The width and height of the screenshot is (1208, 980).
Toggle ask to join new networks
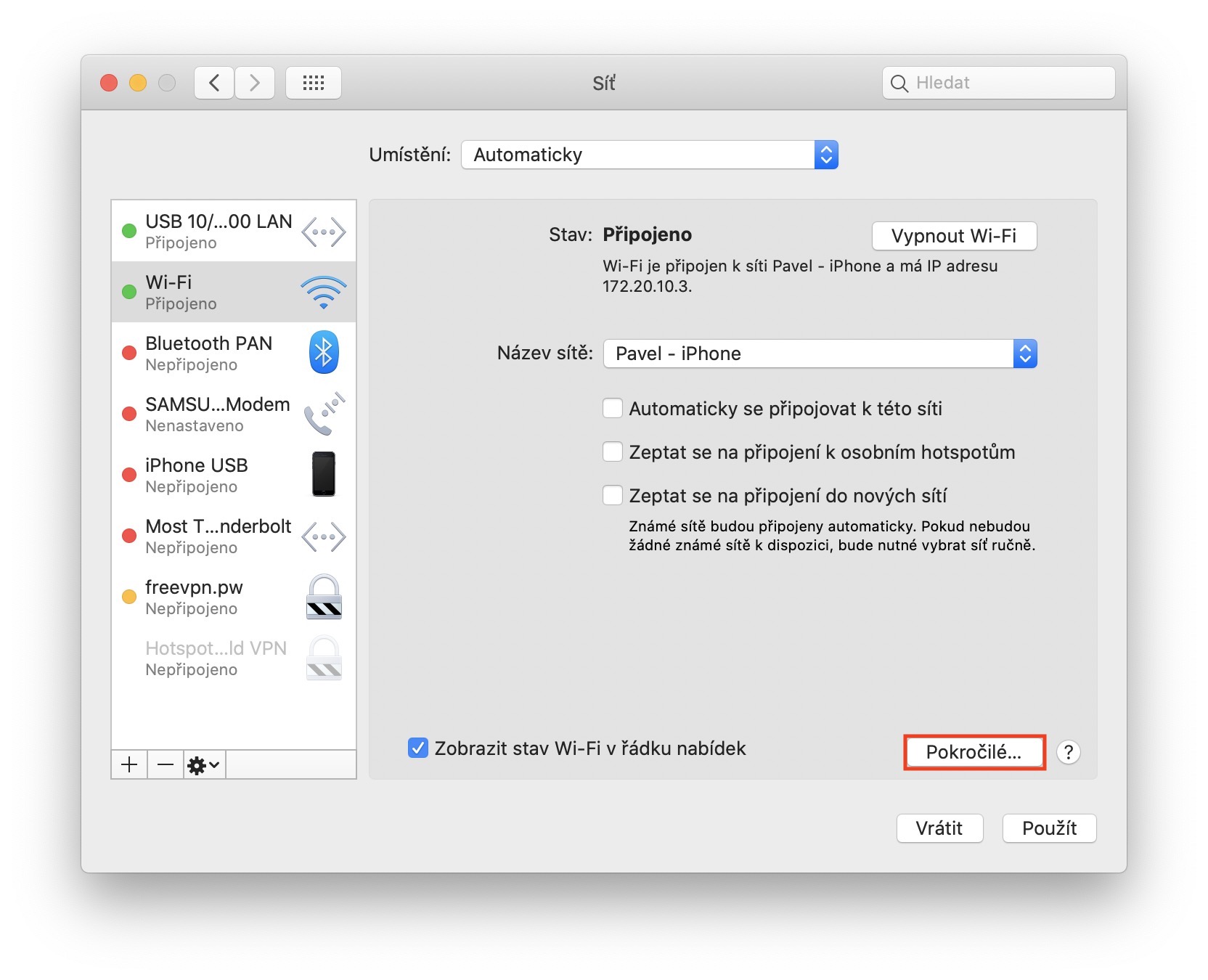613,495
